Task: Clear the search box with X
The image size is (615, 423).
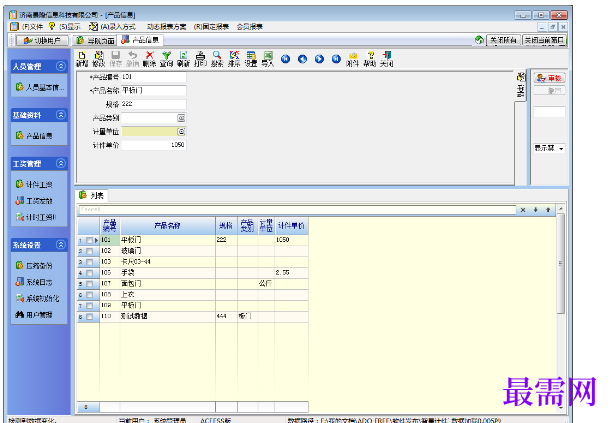Action: [523, 210]
